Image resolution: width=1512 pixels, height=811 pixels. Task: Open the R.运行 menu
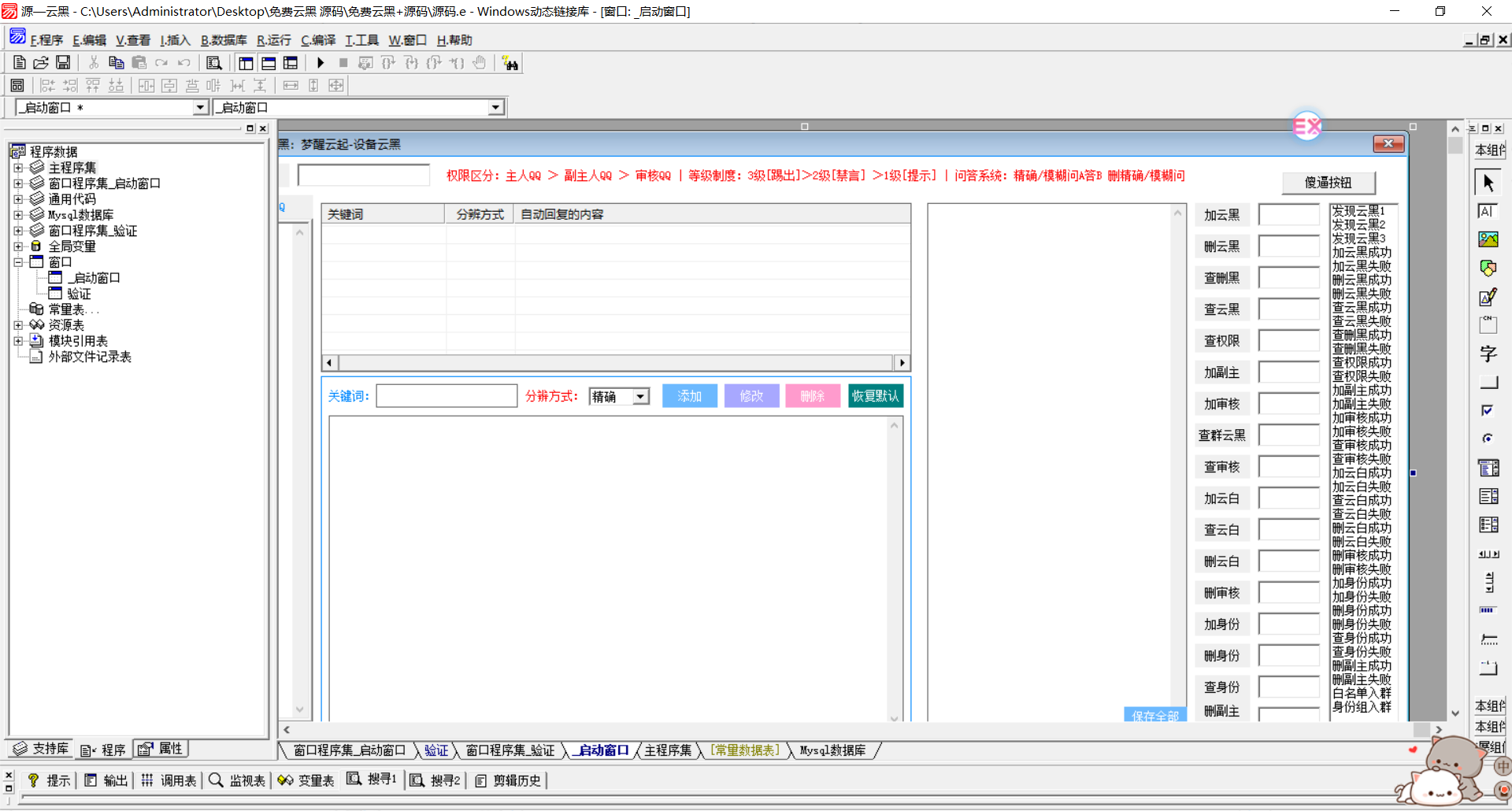(x=273, y=40)
